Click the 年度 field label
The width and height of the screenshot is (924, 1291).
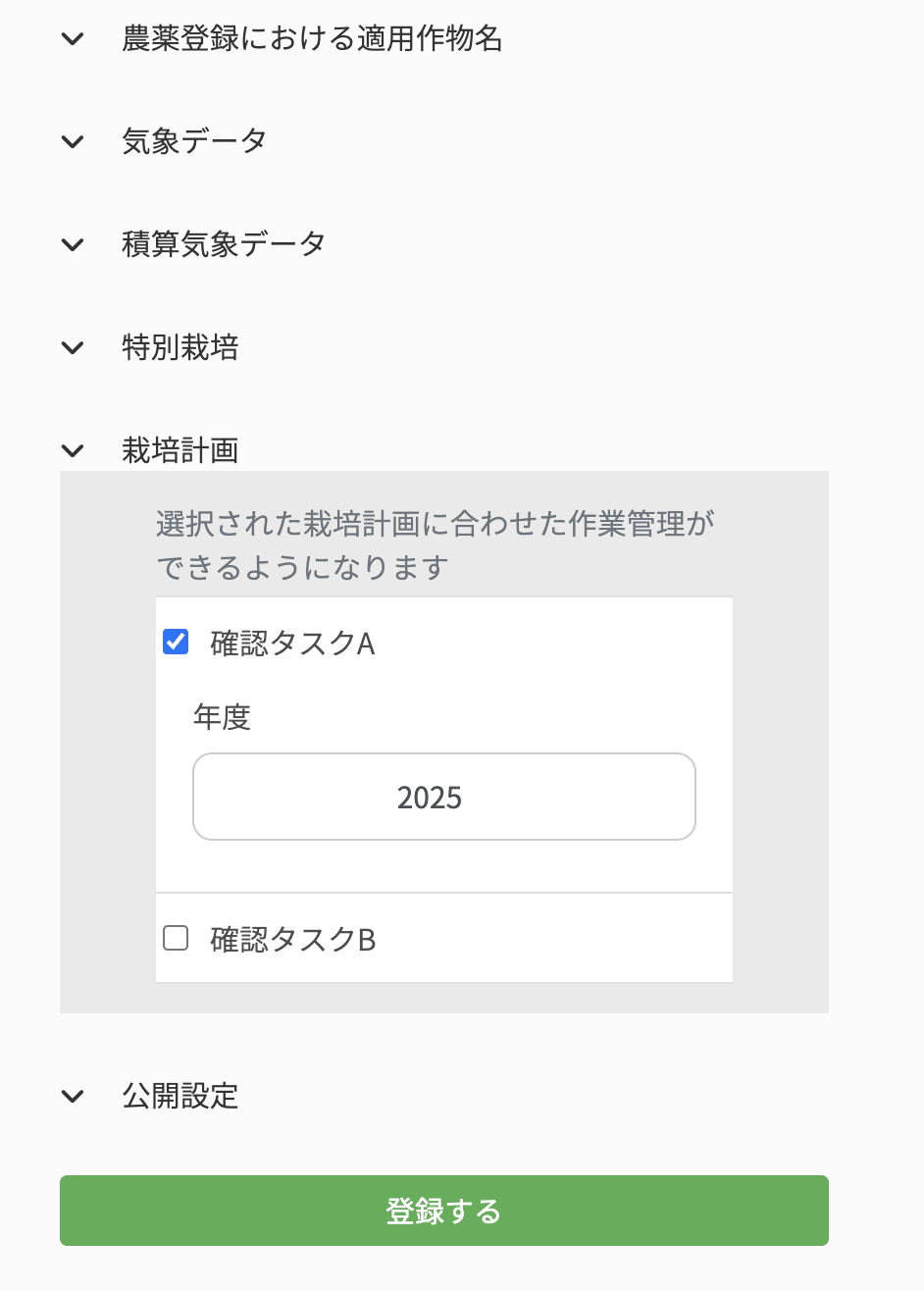(222, 717)
